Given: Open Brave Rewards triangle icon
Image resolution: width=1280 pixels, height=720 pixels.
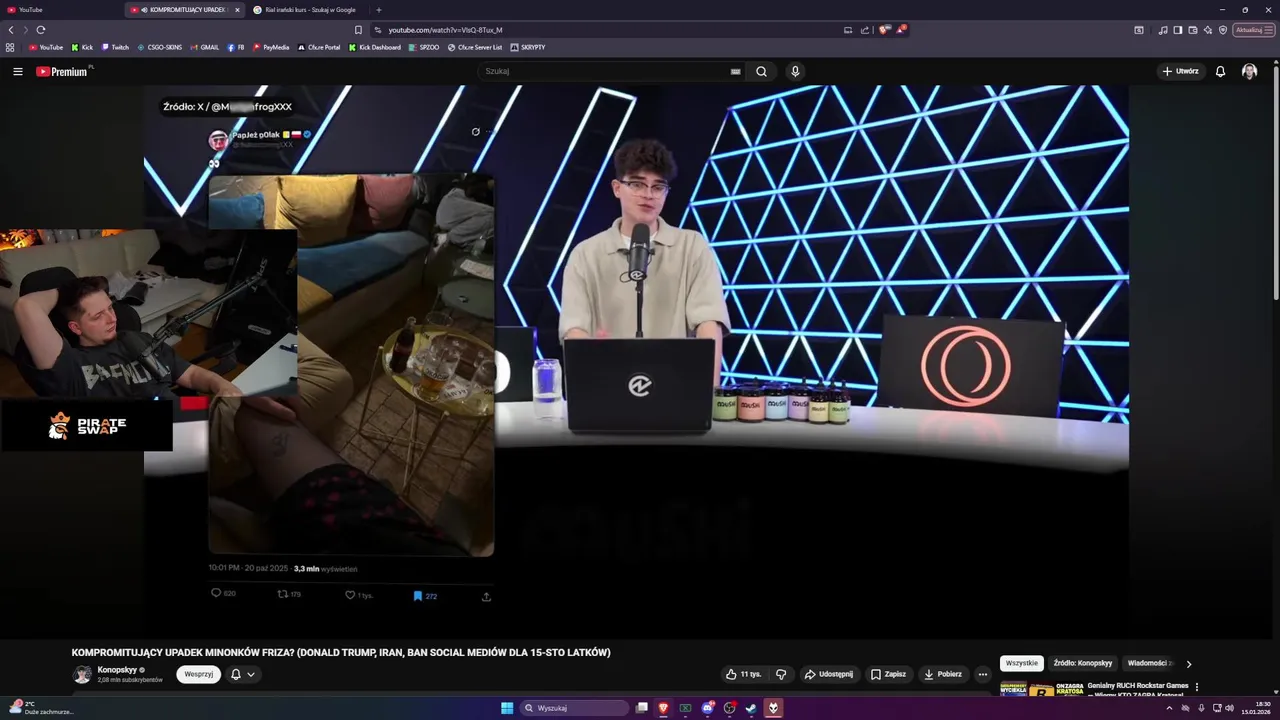Looking at the screenshot, I should pyautogui.click(x=900, y=30).
